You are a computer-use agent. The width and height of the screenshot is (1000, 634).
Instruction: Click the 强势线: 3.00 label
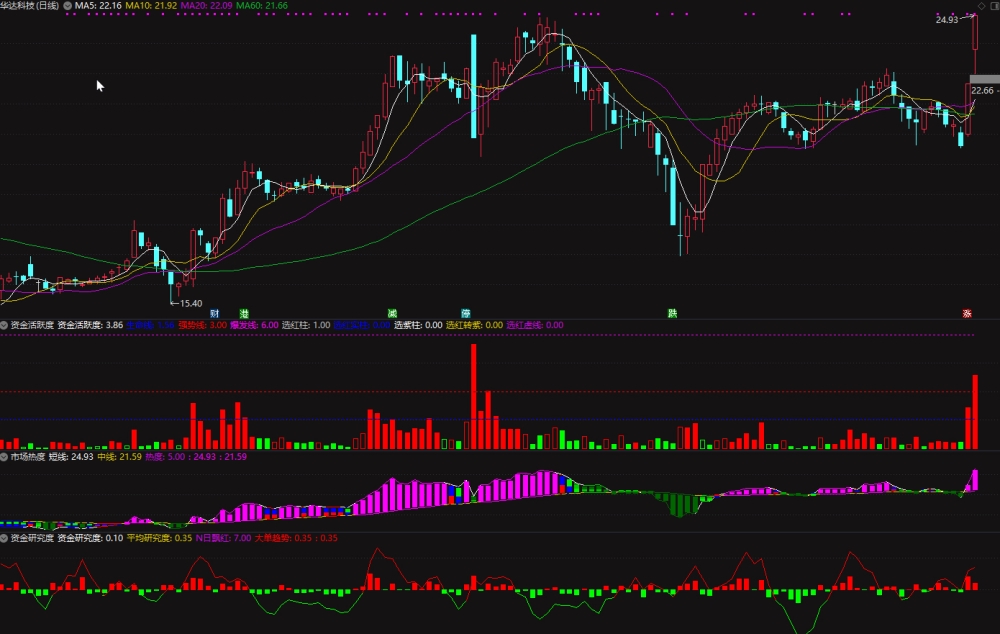click(x=202, y=325)
